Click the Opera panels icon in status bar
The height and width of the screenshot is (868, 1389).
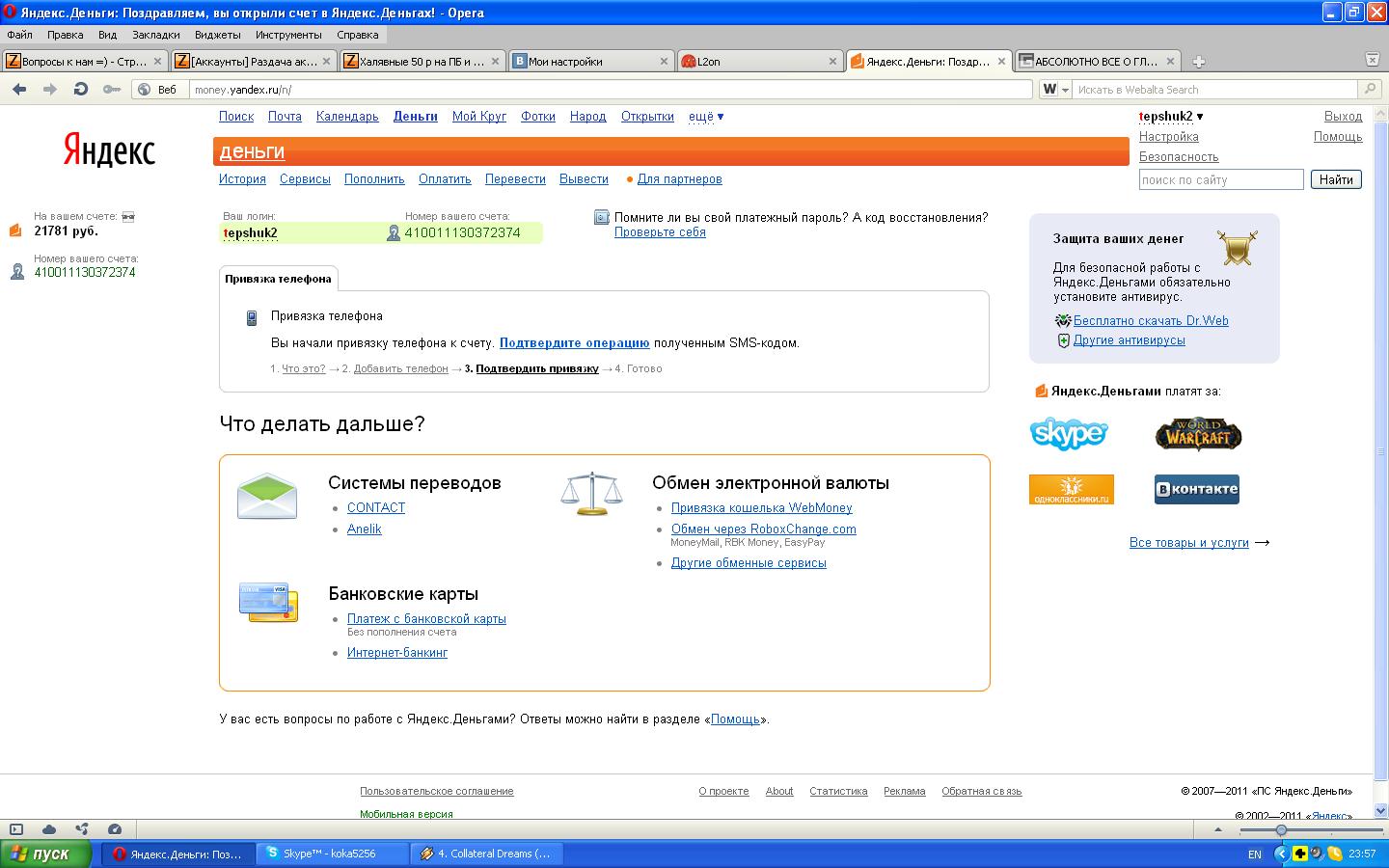tap(16, 828)
